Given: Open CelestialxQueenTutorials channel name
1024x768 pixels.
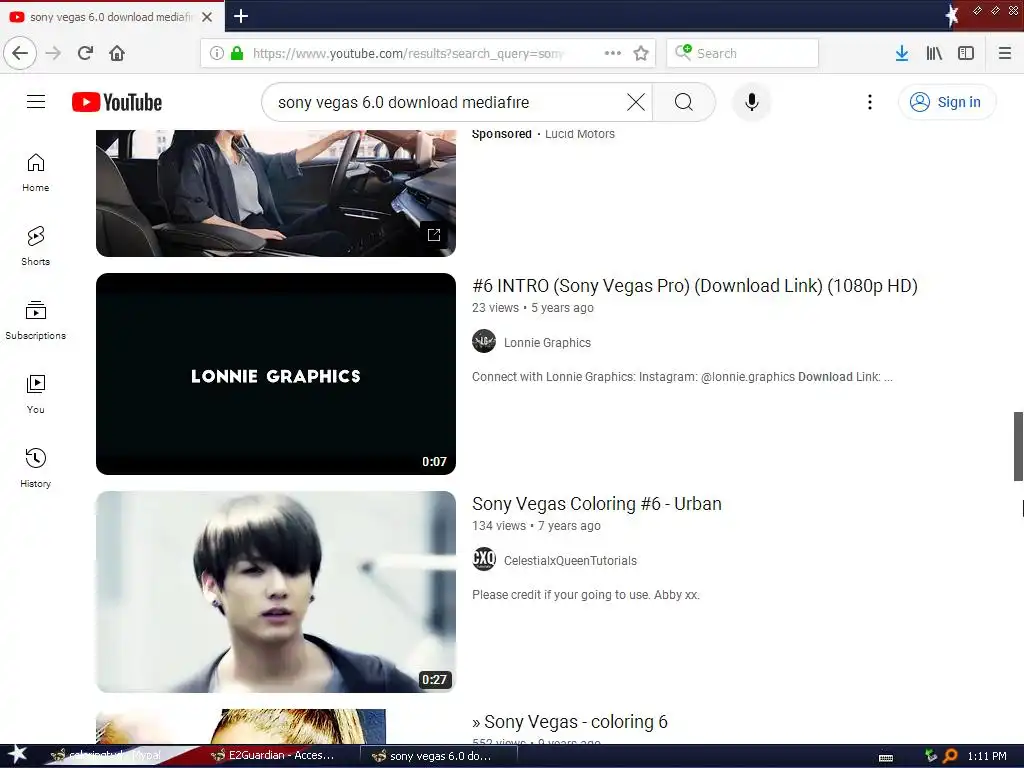Looking at the screenshot, I should click(x=570, y=561).
